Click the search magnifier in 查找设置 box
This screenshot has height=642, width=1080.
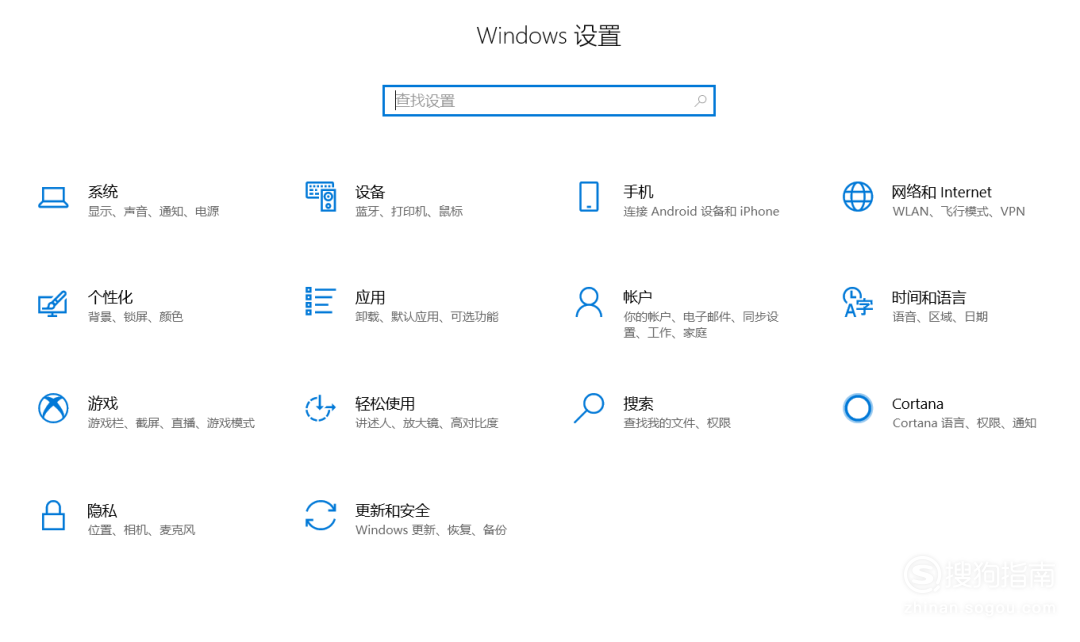pyautogui.click(x=700, y=101)
